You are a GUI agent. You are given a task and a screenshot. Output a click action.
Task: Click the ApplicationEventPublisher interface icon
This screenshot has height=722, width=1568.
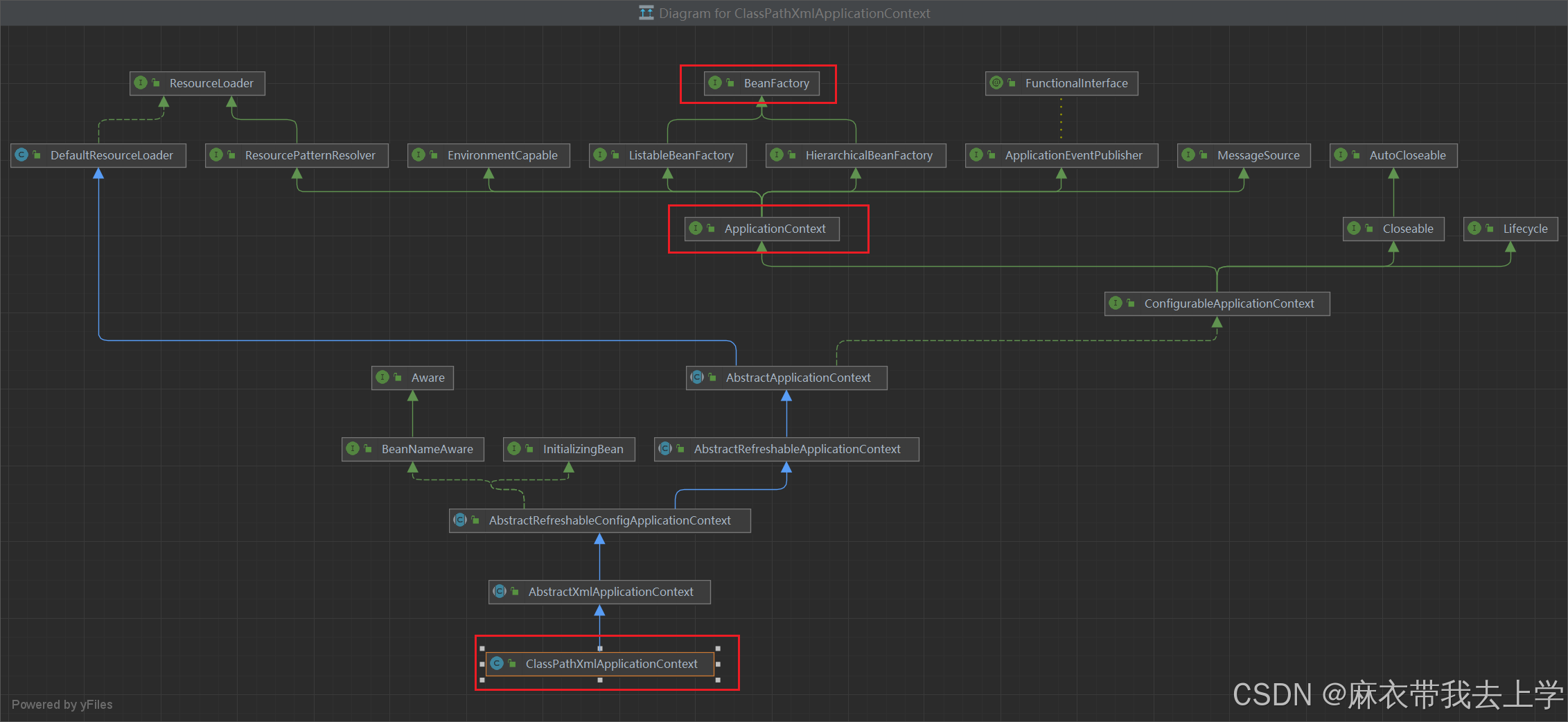point(976,155)
